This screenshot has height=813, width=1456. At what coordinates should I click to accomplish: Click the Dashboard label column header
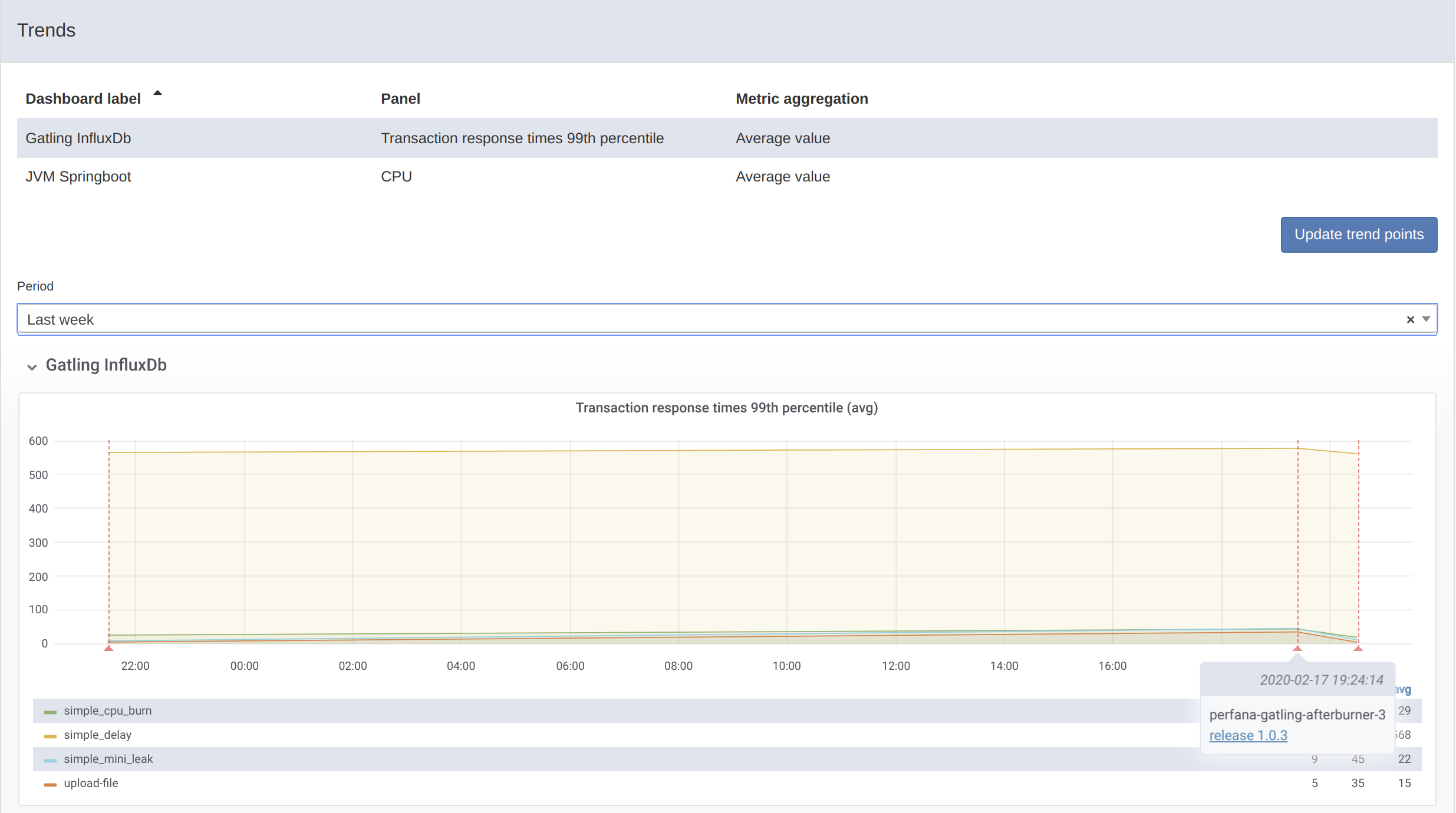[x=83, y=98]
